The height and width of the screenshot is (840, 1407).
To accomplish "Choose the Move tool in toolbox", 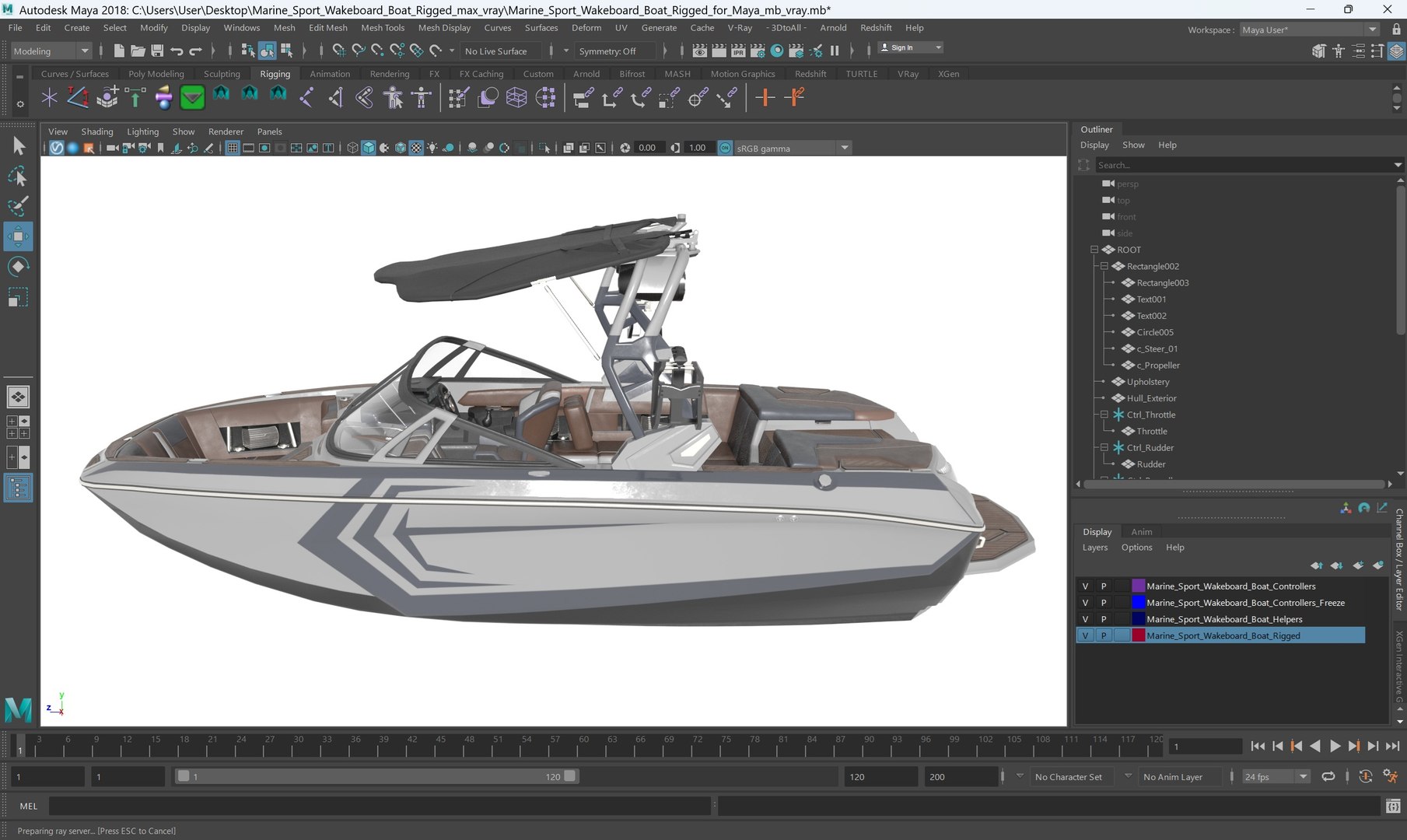I will click(x=19, y=236).
